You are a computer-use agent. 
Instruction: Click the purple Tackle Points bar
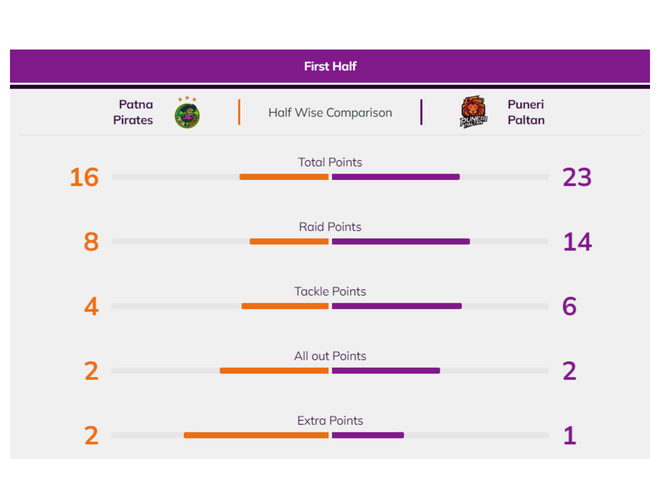[x=396, y=306]
